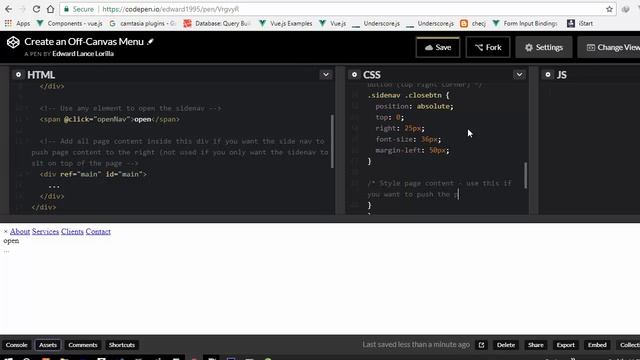Open Vue.js Examples bookmark

pos(286,24)
